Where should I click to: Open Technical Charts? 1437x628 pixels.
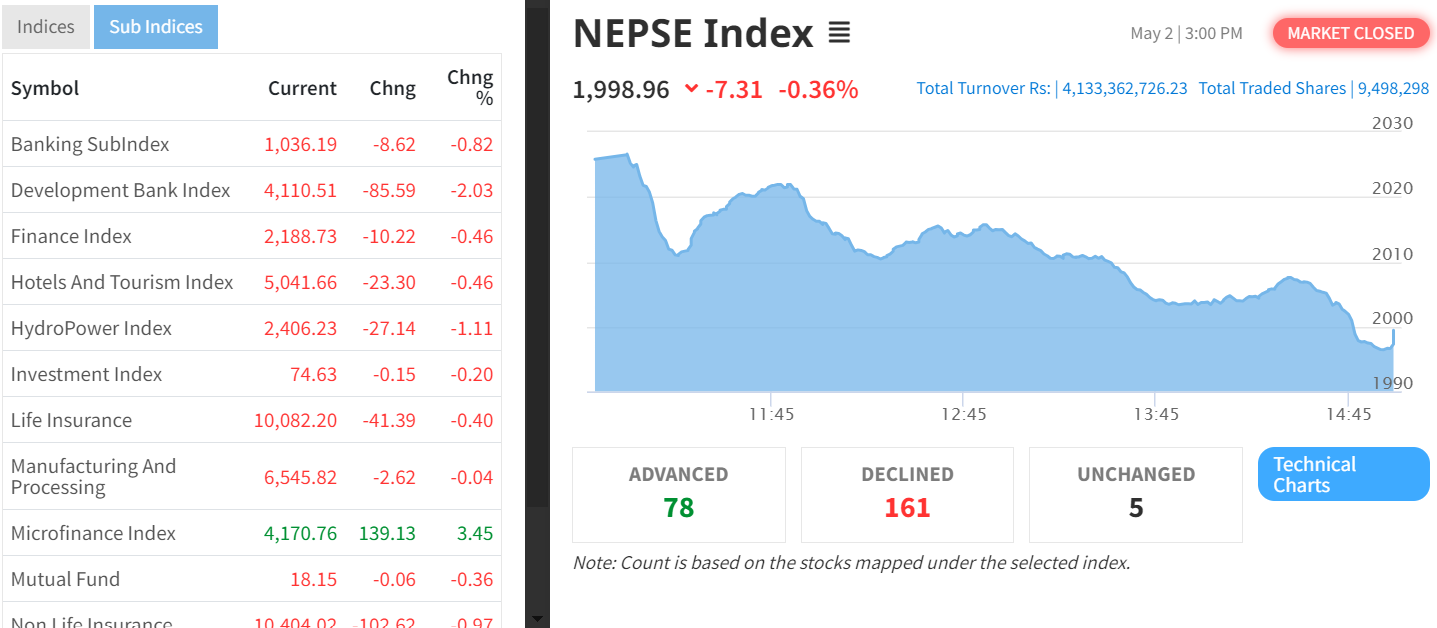[x=1343, y=475]
